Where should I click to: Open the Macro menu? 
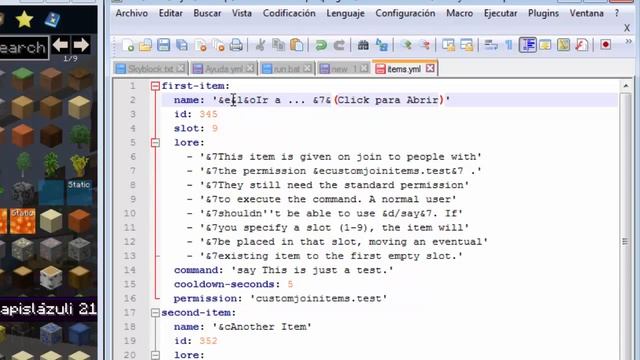click(459, 13)
